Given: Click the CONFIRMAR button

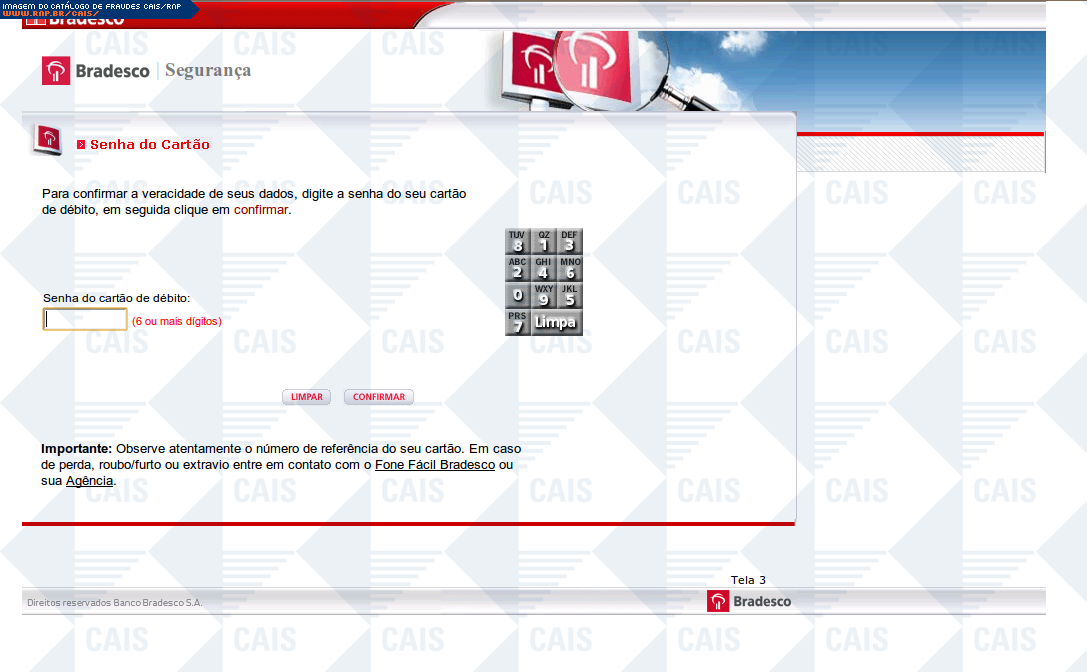Looking at the screenshot, I should [x=378, y=397].
